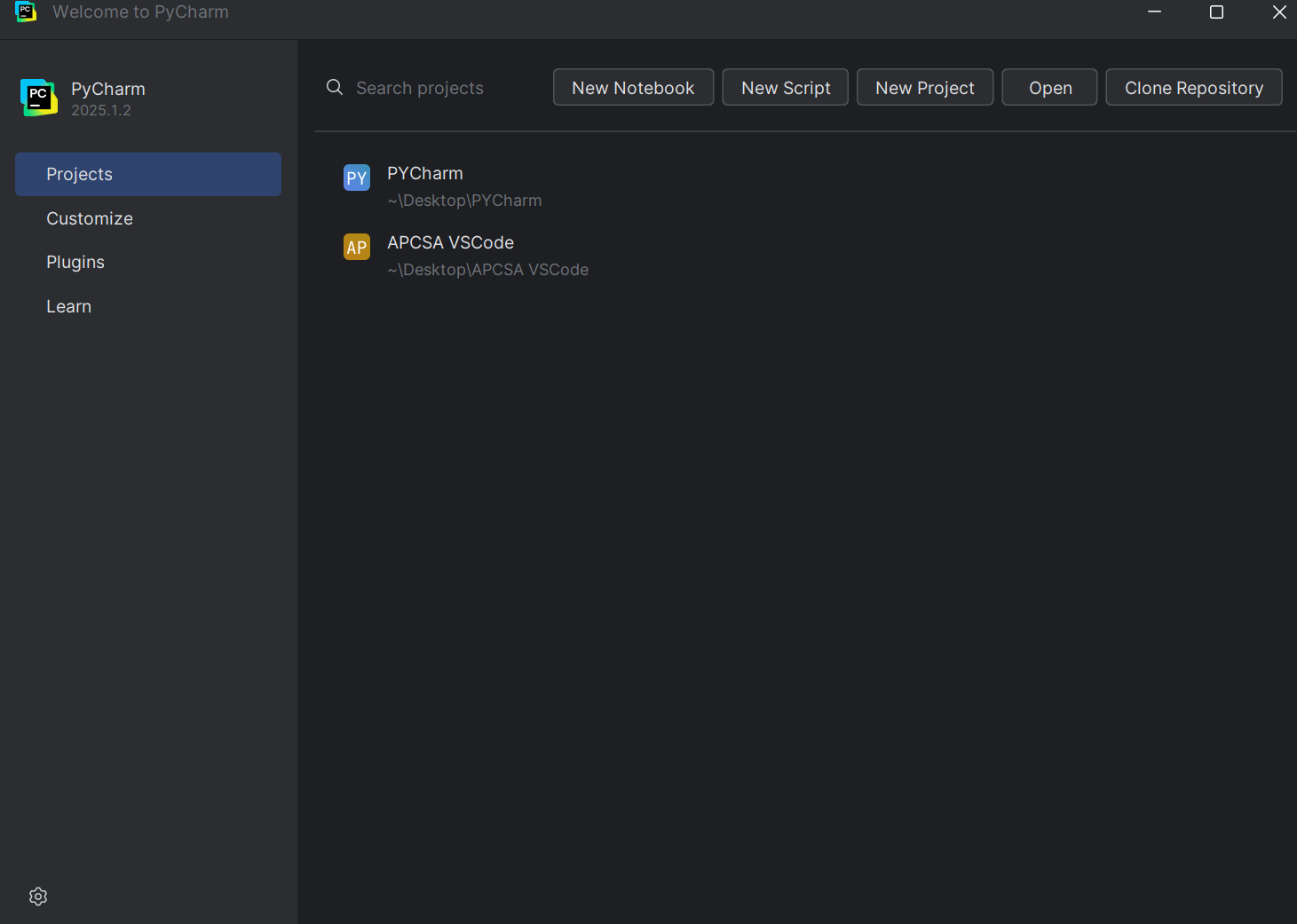Click the Welcome to PyCharm title text
This screenshot has height=924, width=1297.
click(x=140, y=12)
